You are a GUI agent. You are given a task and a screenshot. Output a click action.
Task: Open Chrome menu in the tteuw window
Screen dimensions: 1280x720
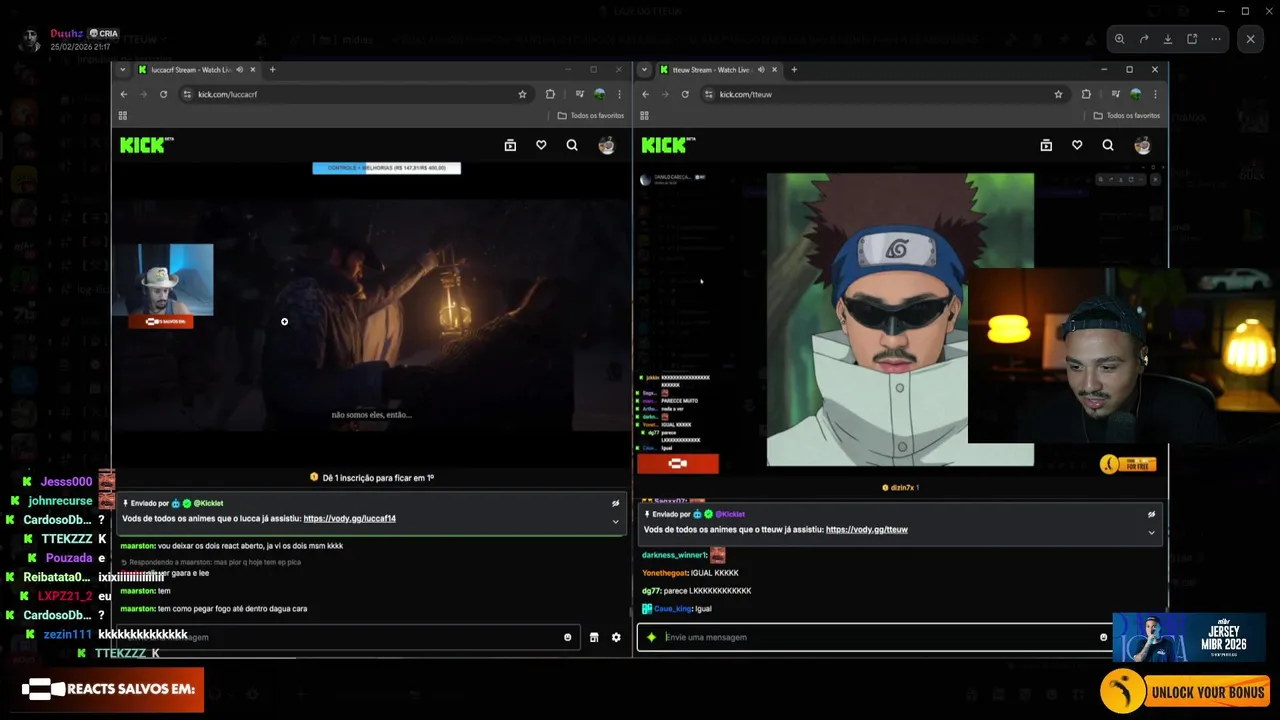pos(1155,94)
